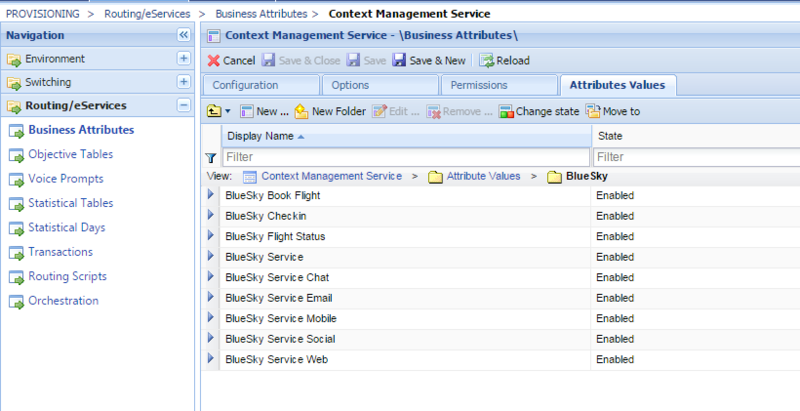800x411 pixels.
Task: Open Context Management Service breadcrumb in View path
Action: click(332, 176)
